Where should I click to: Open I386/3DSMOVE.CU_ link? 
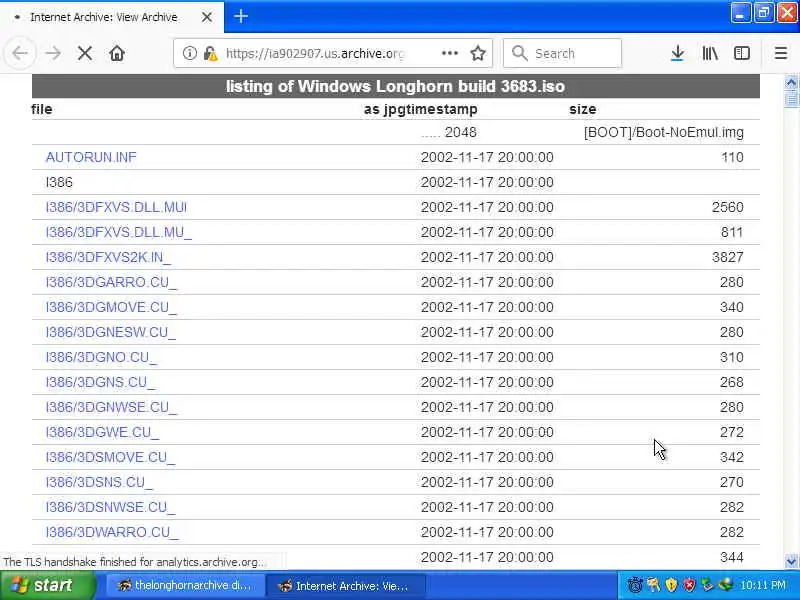(x=110, y=457)
